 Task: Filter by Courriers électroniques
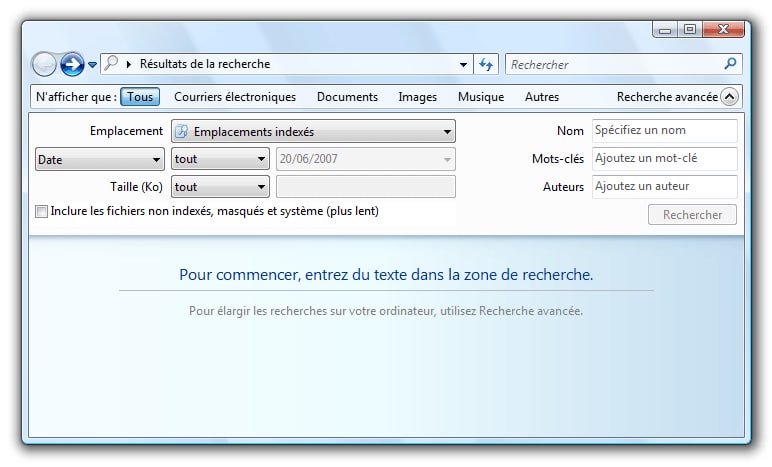235,97
